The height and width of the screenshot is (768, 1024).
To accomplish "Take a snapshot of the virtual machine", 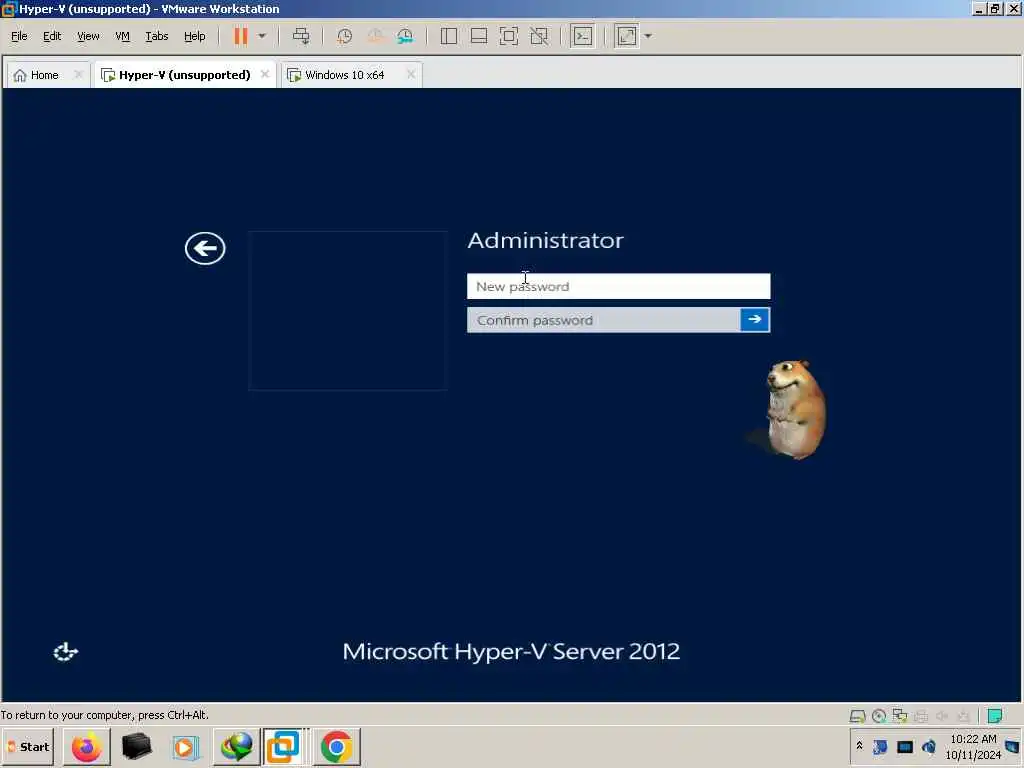I will tap(344, 36).
